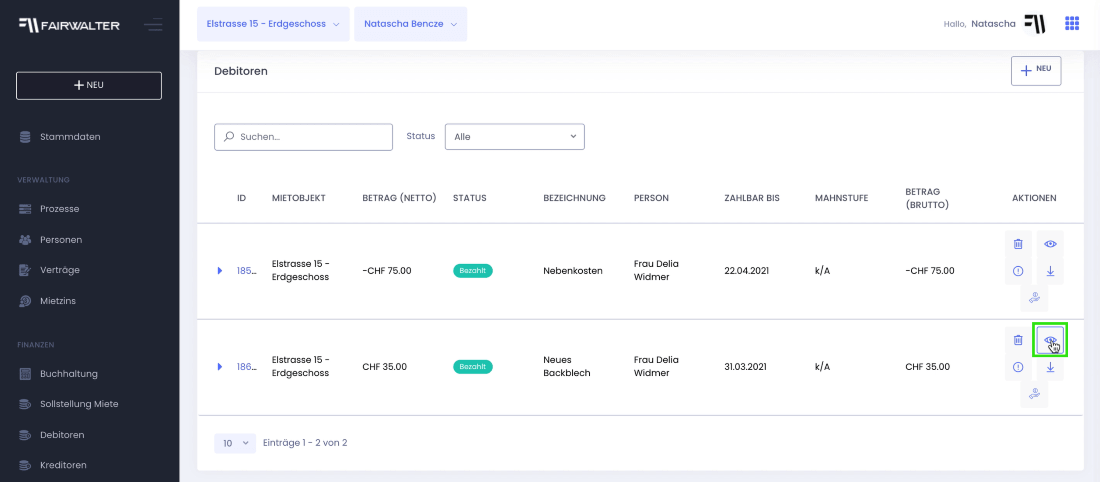Expand the row with ID starting 186
Image resolution: width=1100 pixels, height=482 pixels.
coord(220,366)
